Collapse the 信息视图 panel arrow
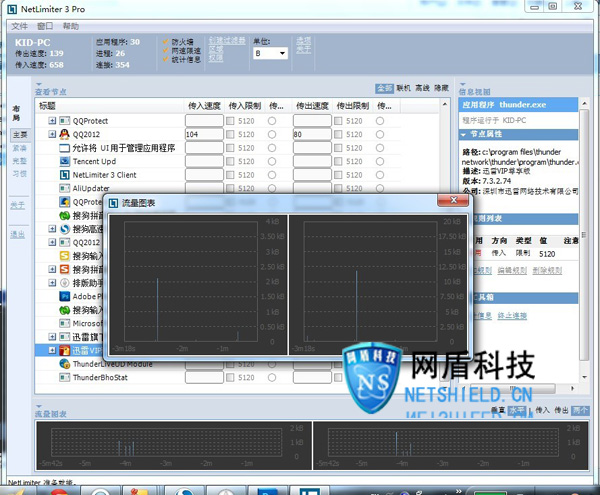Screen dimensions: 600x495 (462, 84)
